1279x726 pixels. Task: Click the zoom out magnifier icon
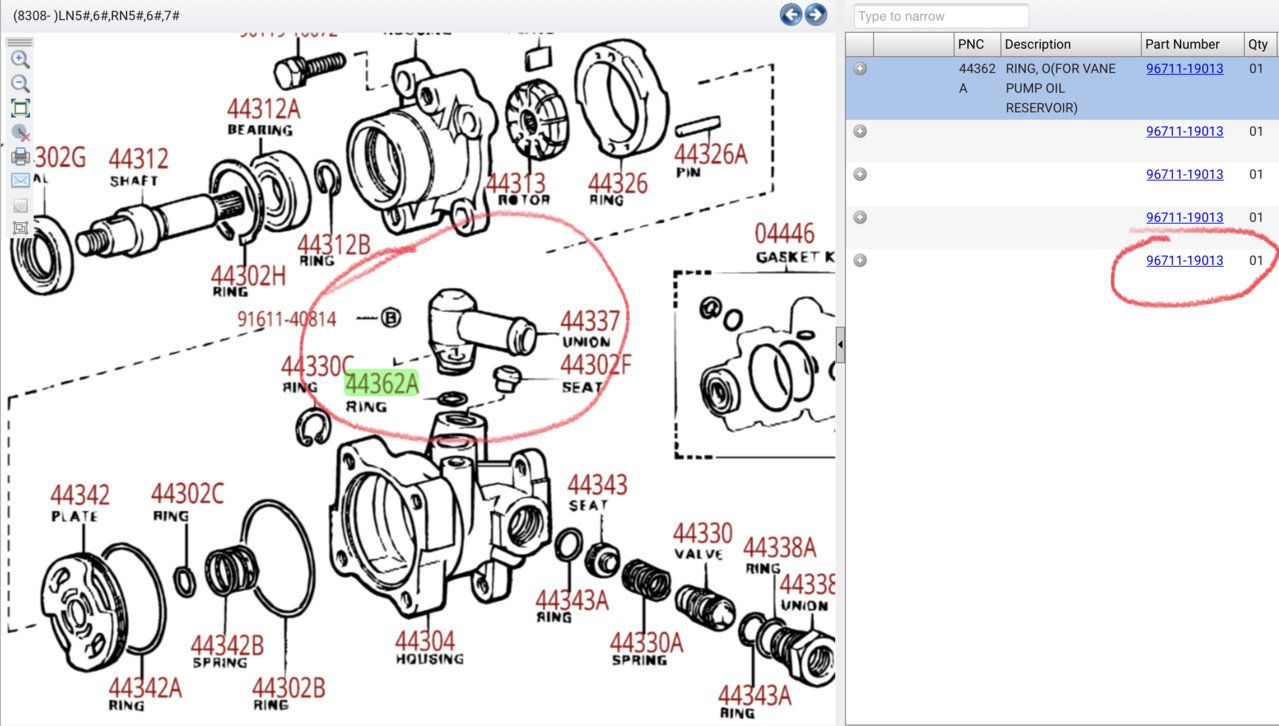click(20, 84)
